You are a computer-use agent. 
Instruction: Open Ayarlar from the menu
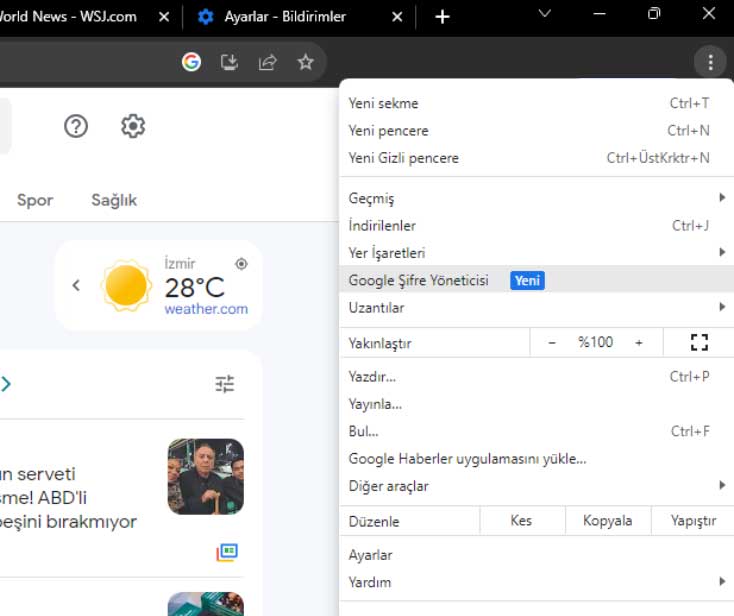tap(536, 555)
